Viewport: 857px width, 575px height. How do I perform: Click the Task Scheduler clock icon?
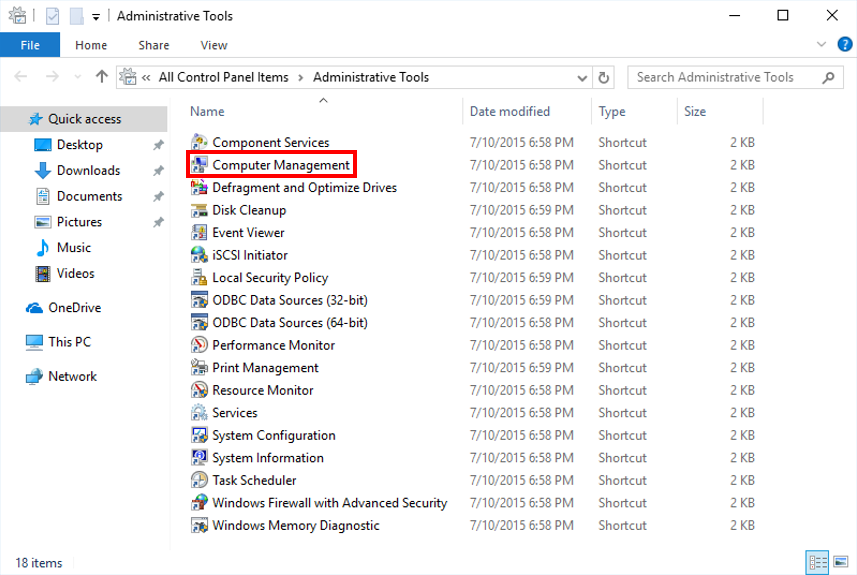199,480
